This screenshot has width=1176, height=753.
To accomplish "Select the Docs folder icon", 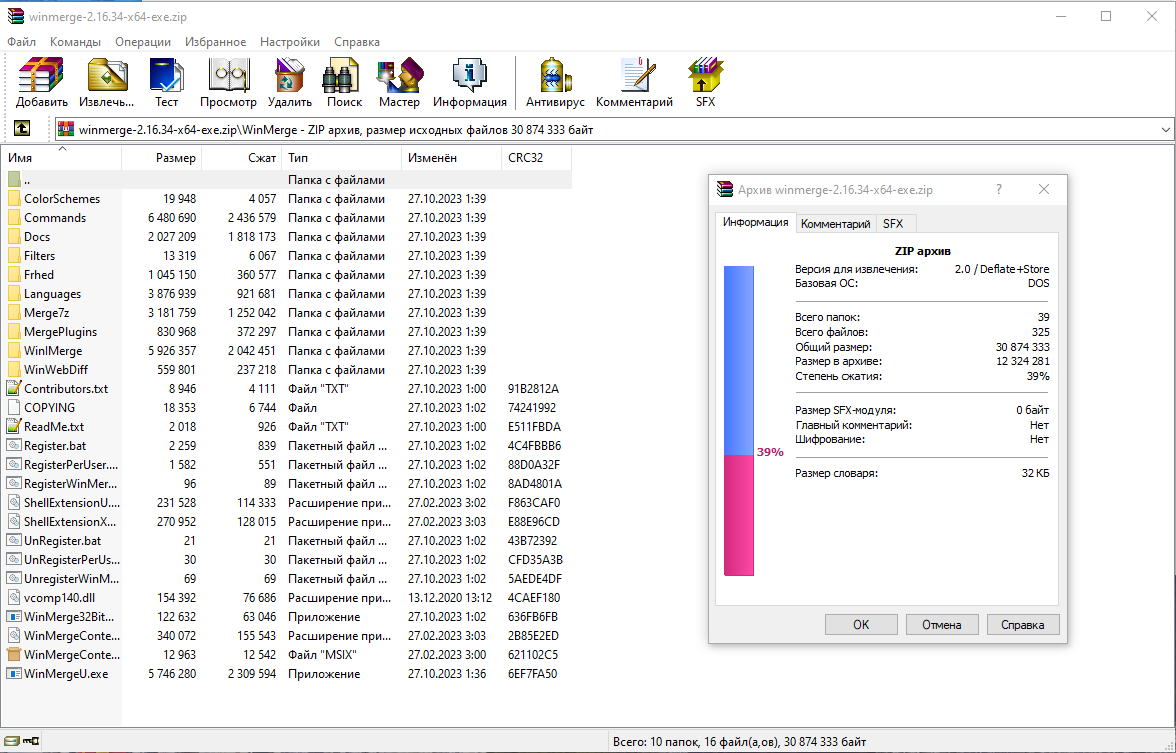I will (x=14, y=237).
